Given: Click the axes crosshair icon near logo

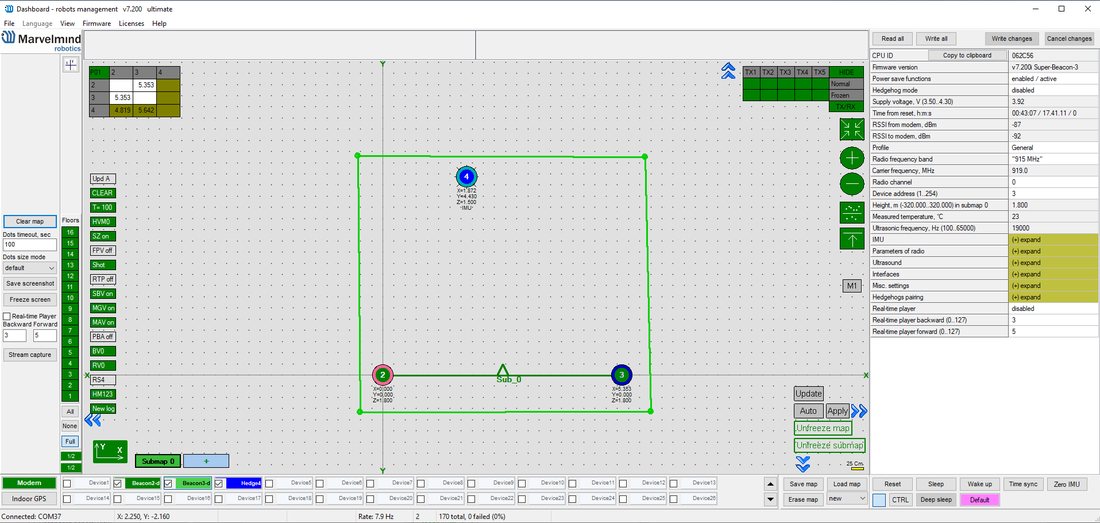Looking at the screenshot, I should coord(71,65).
